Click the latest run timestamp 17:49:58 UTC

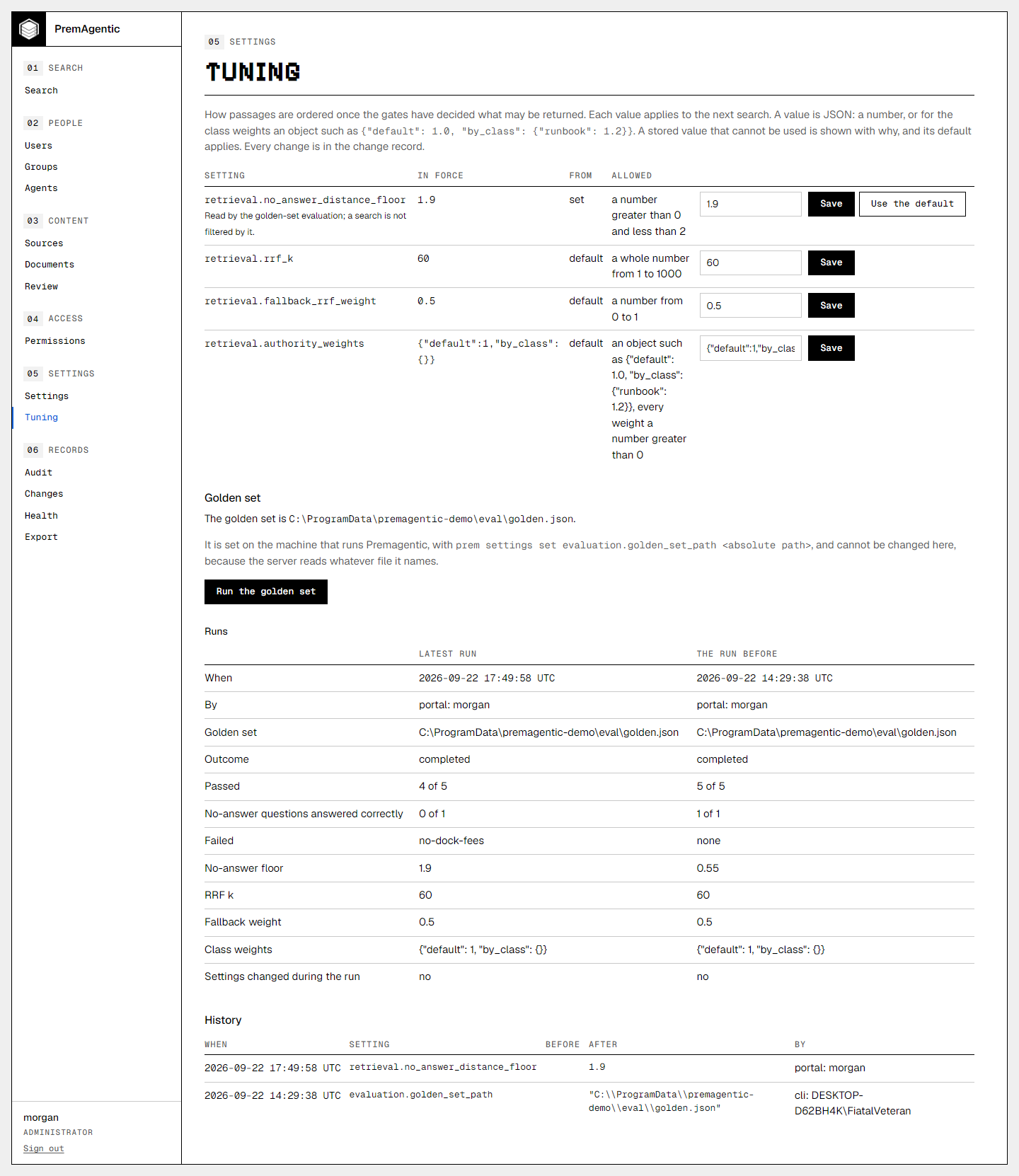click(x=487, y=678)
